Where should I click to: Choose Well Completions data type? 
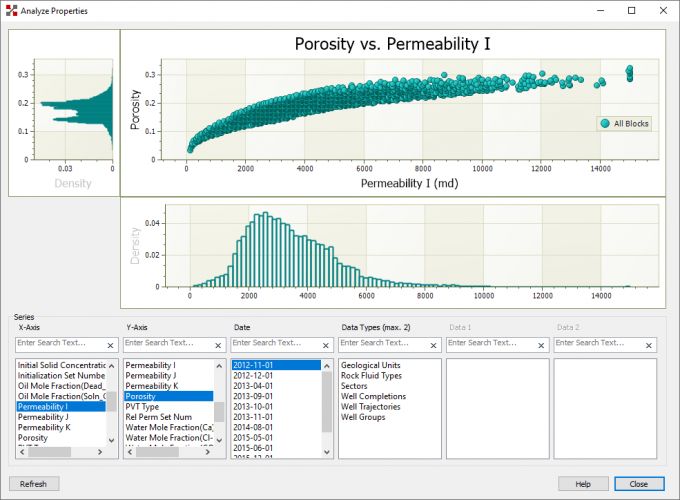(373, 396)
